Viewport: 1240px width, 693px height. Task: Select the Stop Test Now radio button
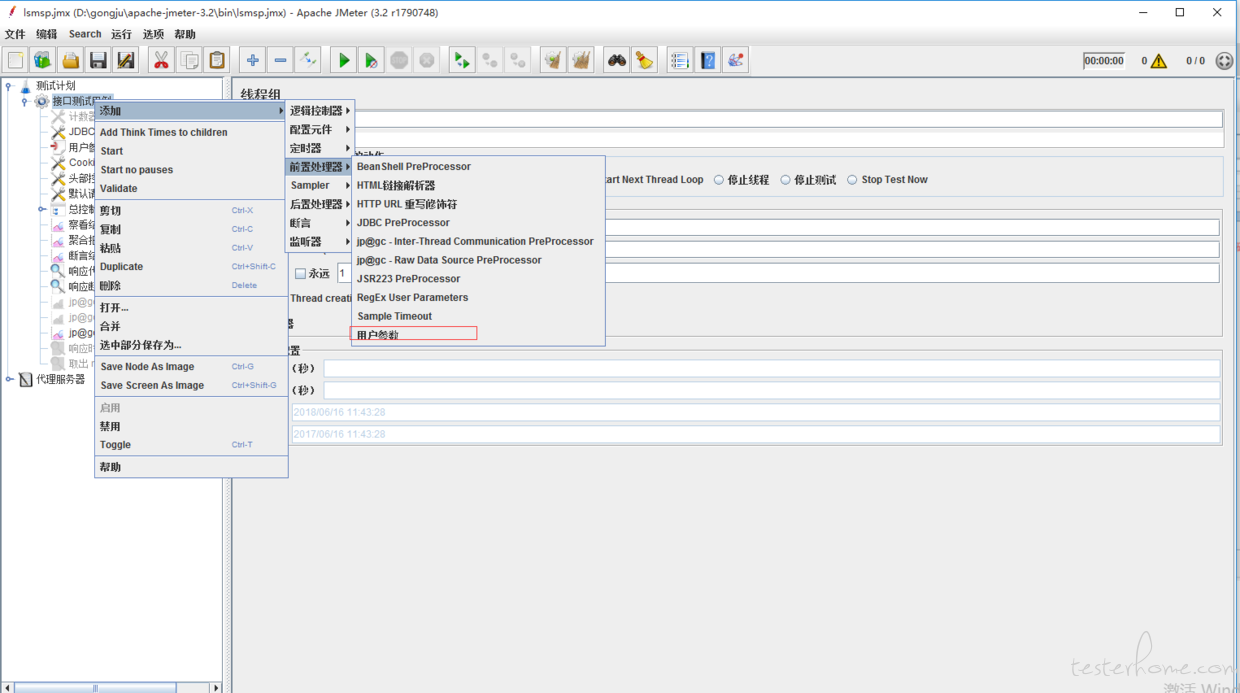coord(852,180)
